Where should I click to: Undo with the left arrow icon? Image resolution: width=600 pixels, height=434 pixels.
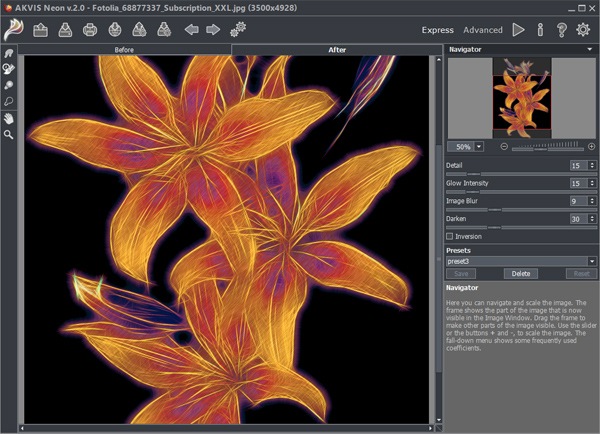click(192, 29)
